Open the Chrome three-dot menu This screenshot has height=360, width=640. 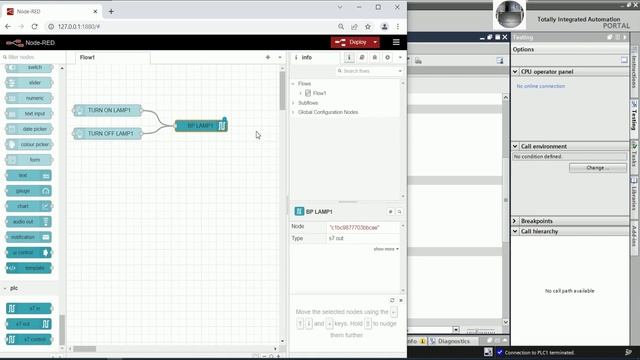[x=398, y=27]
